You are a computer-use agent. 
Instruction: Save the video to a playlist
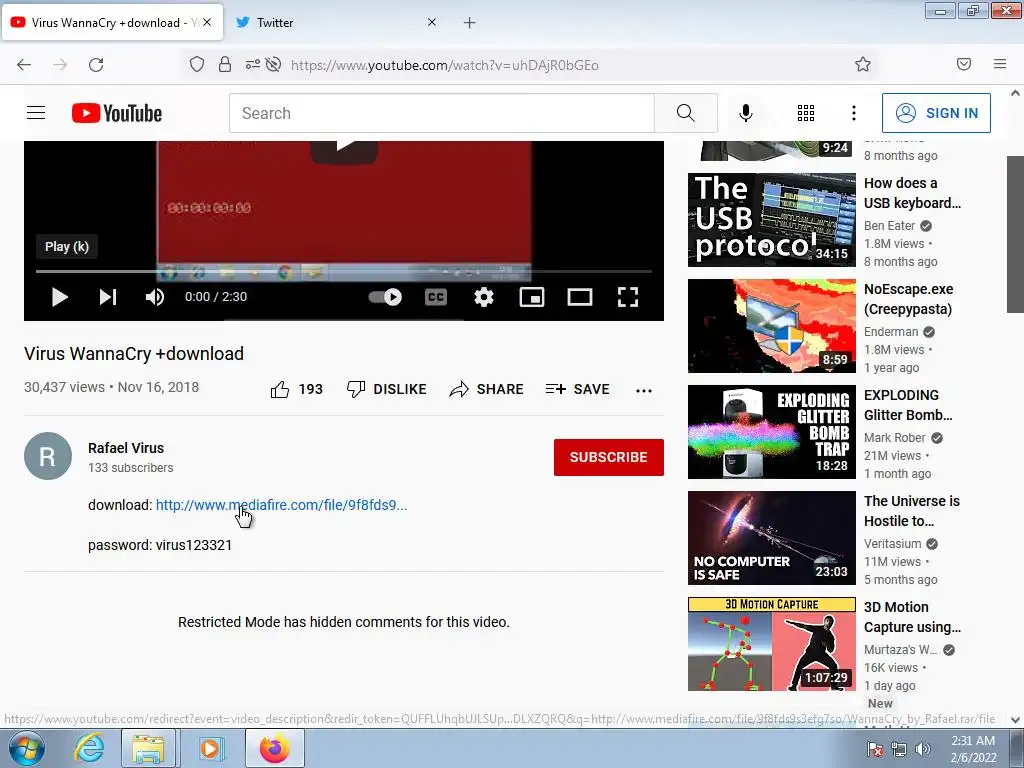tap(578, 389)
